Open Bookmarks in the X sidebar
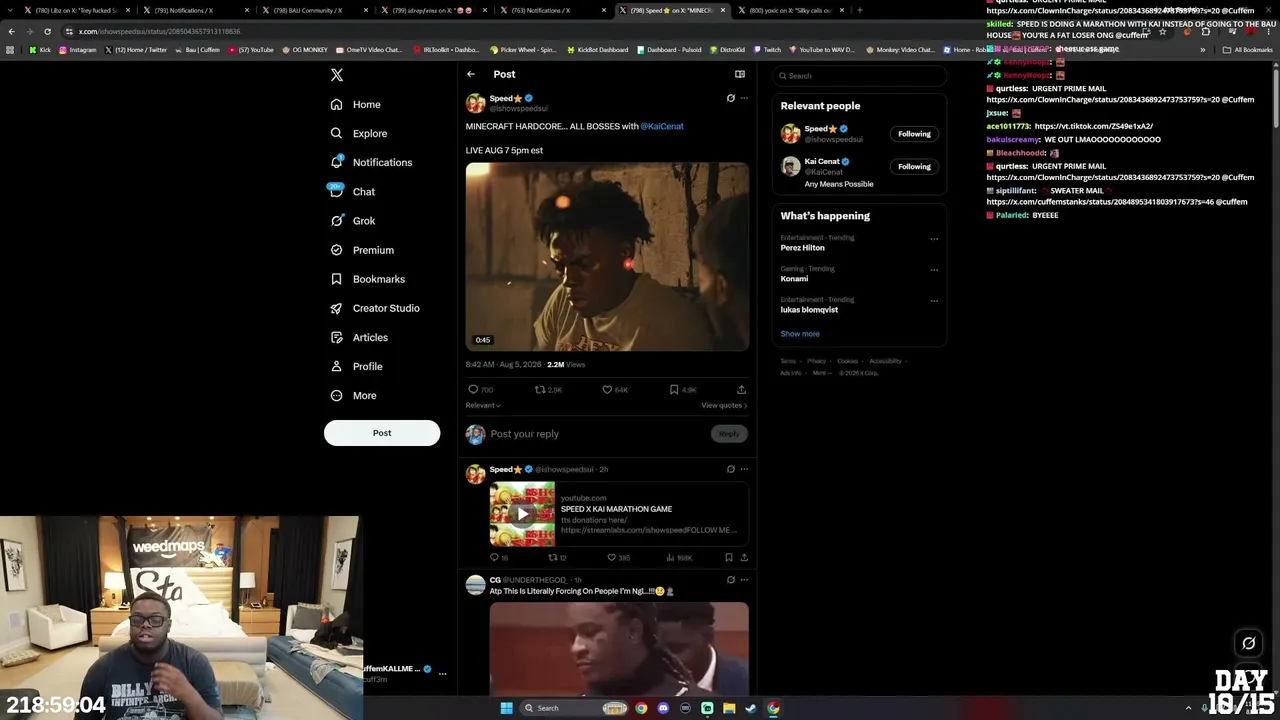 pyautogui.click(x=367, y=279)
